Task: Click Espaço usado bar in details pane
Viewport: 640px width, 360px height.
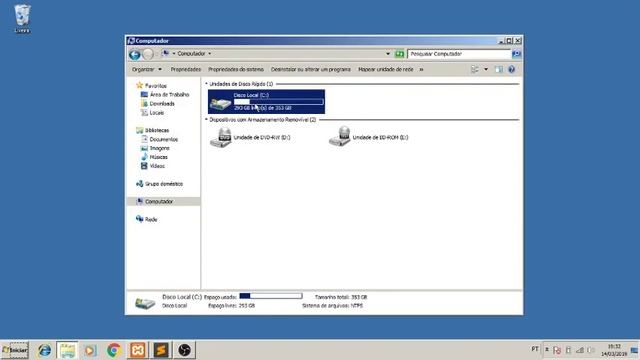Action: click(271, 296)
